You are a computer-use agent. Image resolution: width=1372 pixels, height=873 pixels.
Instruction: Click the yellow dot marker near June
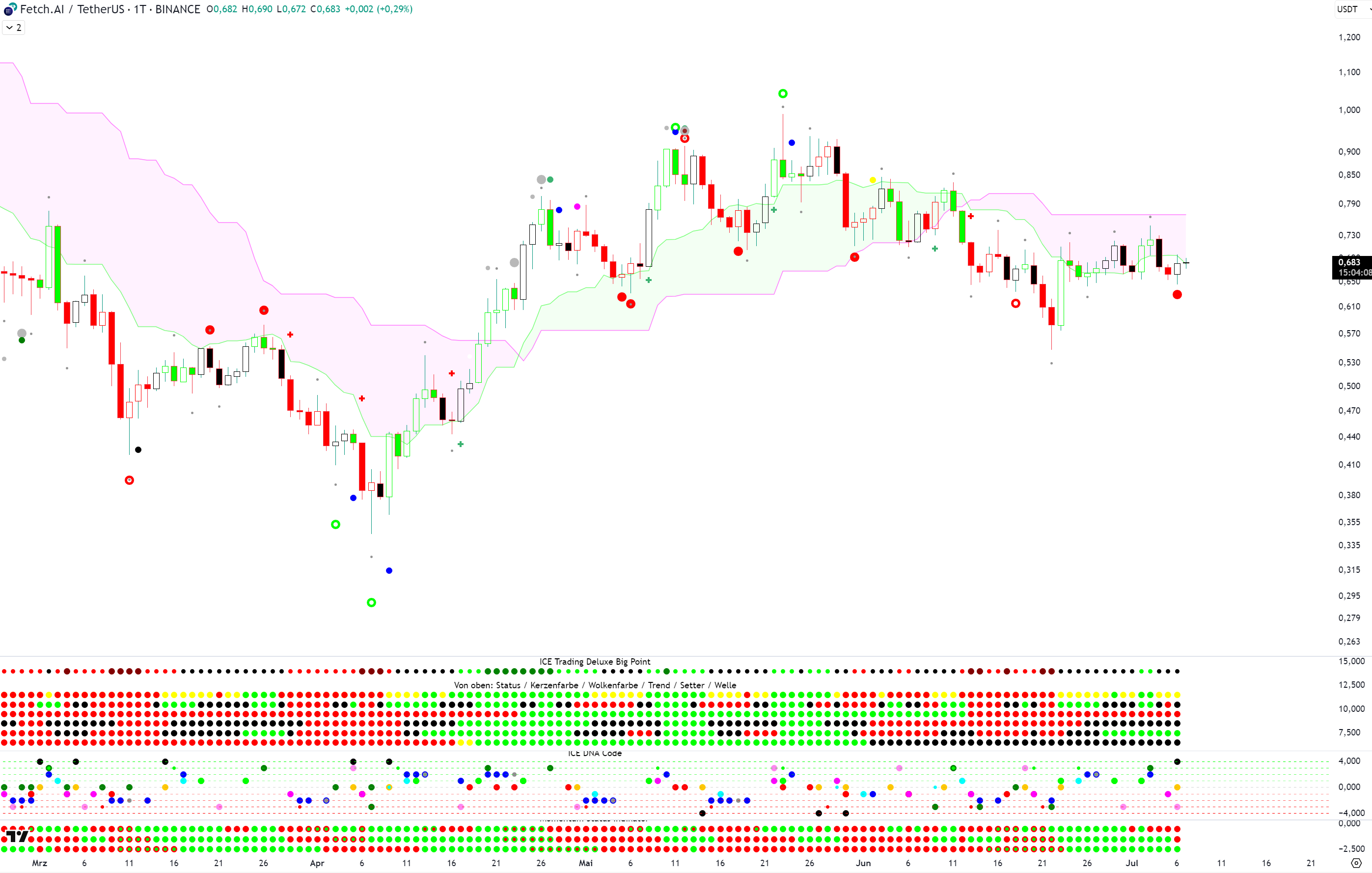(873, 180)
